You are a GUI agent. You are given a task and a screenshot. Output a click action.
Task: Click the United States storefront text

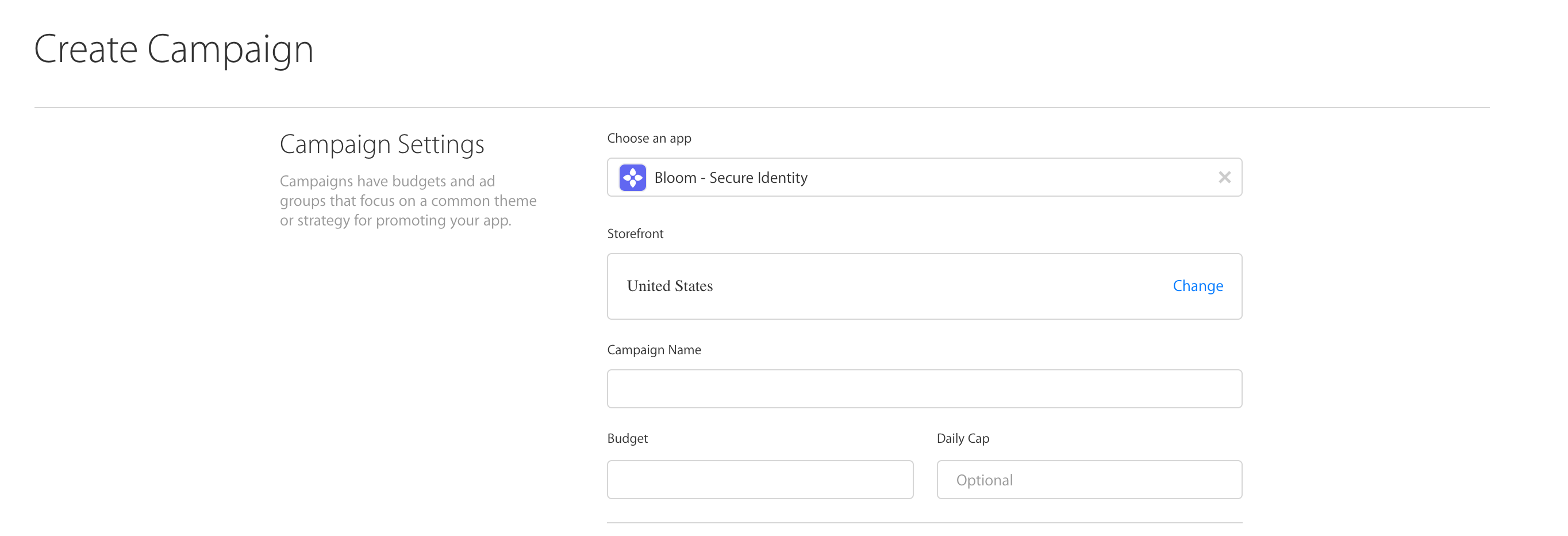point(670,286)
